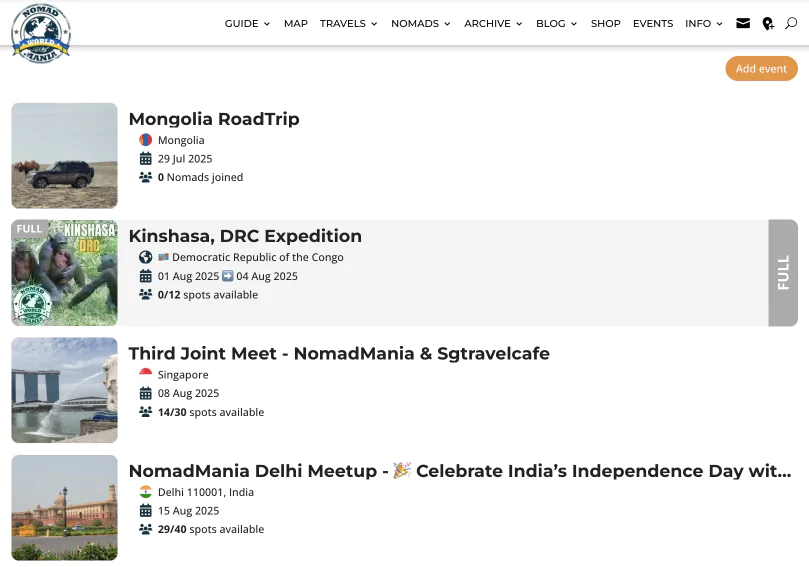Open the Mongolia RoadTrip event title
This screenshot has height=567, width=809.
[214, 119]
